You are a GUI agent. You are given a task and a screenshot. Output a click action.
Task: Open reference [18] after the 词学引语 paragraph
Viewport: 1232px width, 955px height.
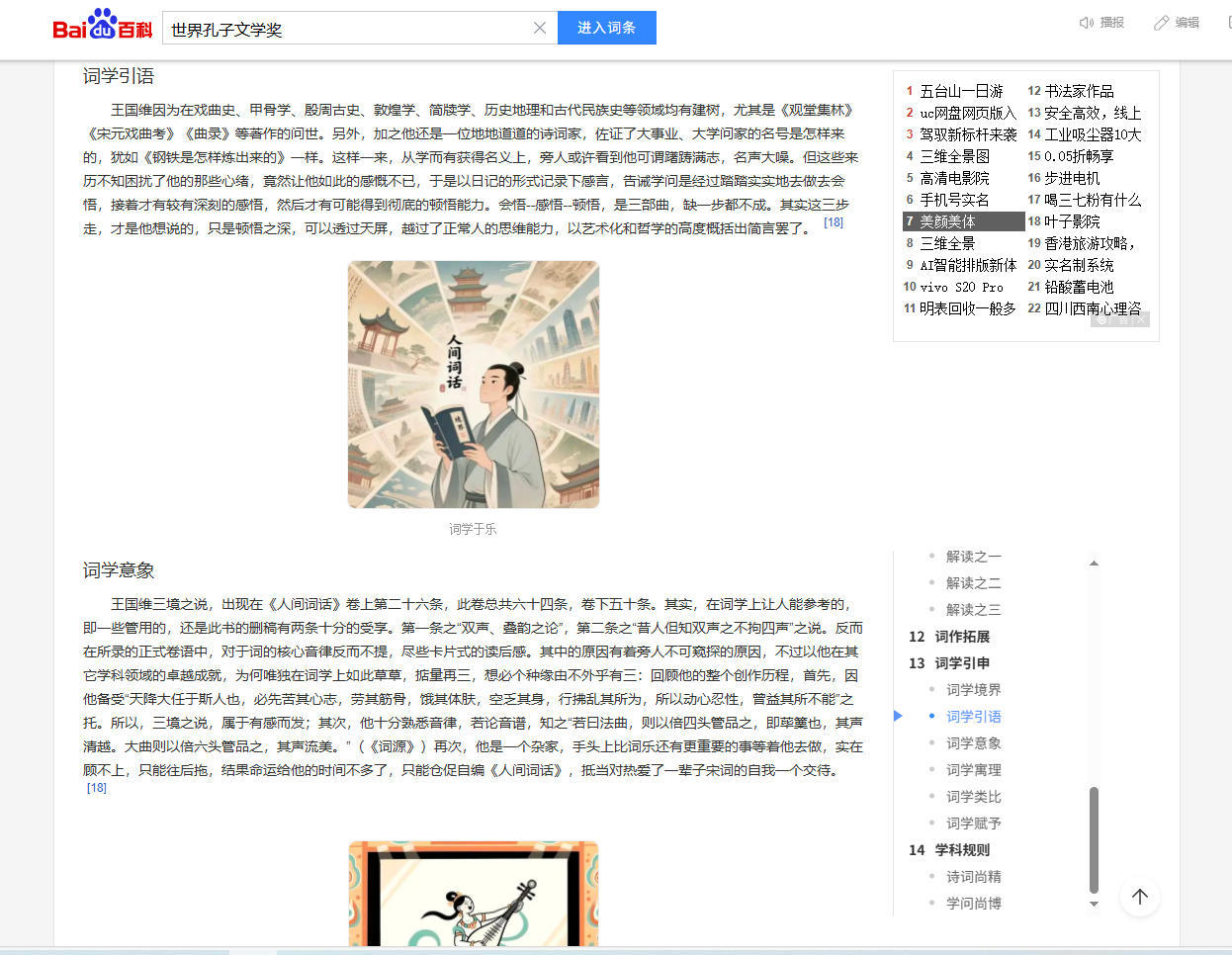click(834, 222)
